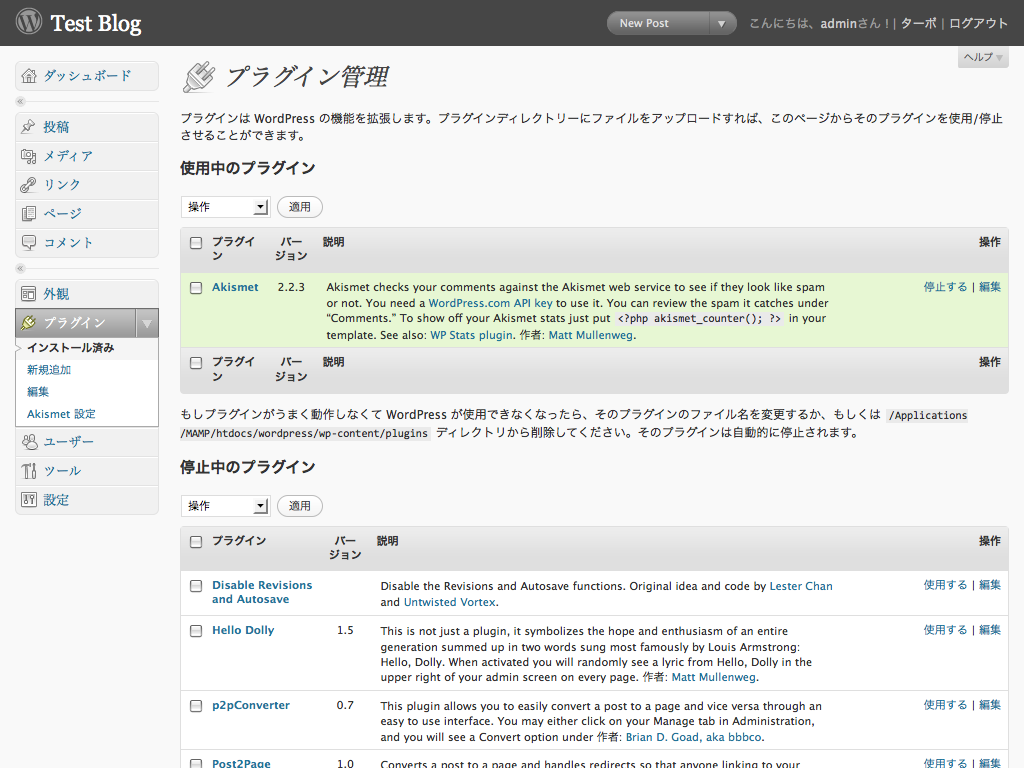Open the ユーザー menu
1024x768 pixels.
(x=69, y=442)
